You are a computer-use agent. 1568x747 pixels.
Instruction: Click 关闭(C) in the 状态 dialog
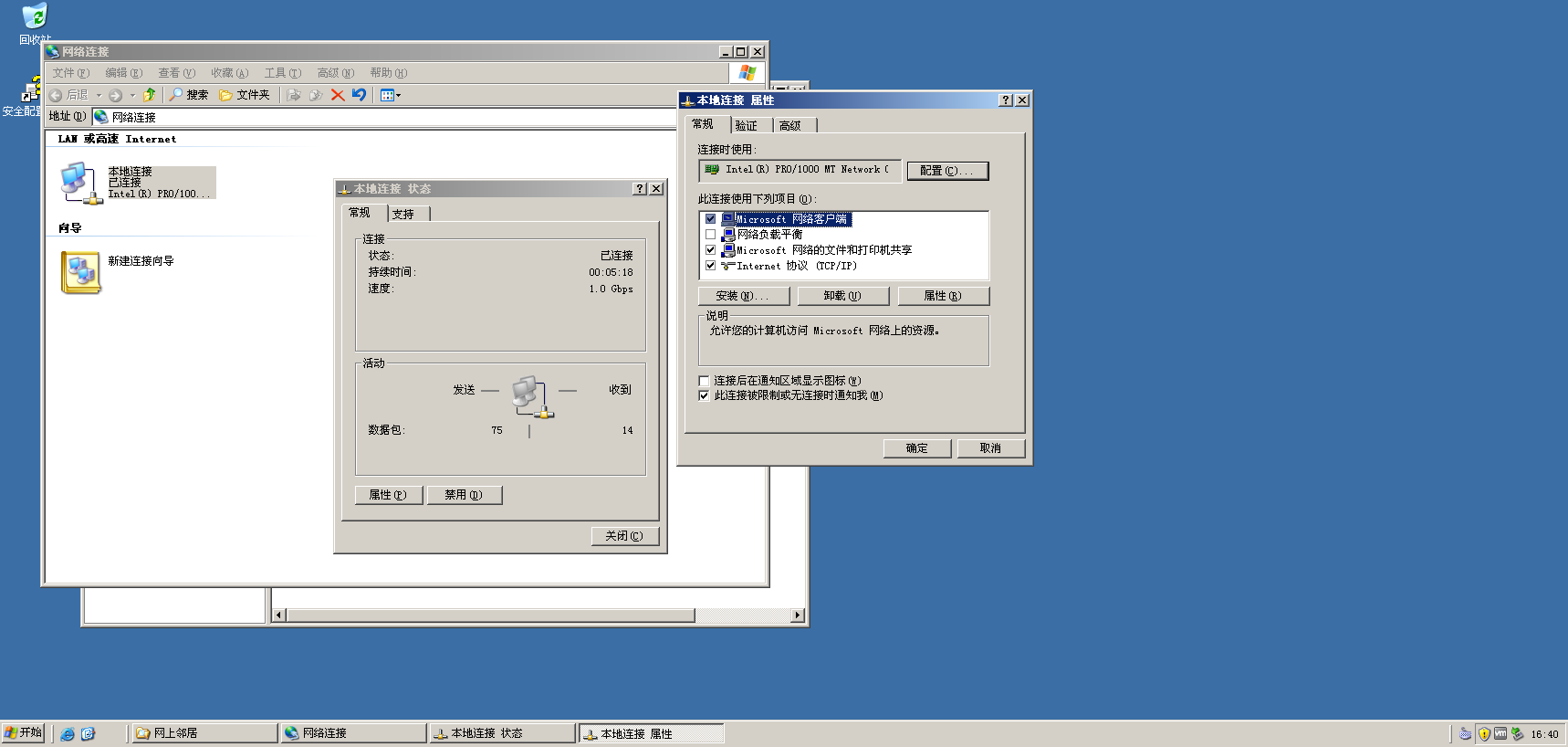[624, 536]
